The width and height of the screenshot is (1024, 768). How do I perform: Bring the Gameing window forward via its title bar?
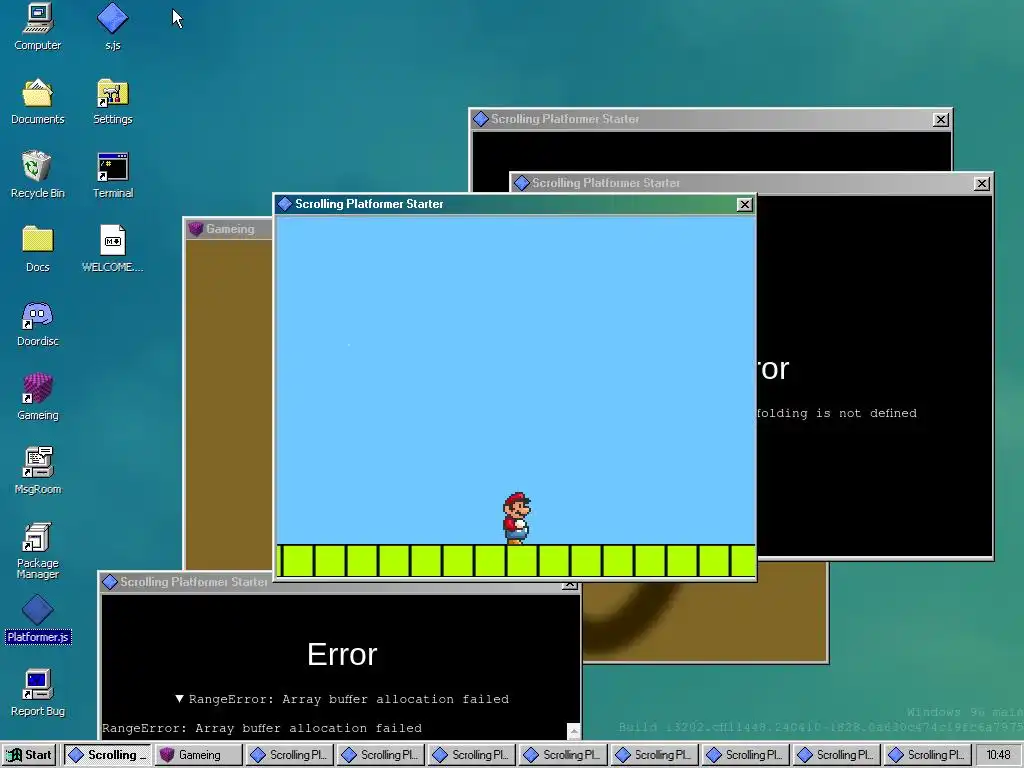coord(229,229)
